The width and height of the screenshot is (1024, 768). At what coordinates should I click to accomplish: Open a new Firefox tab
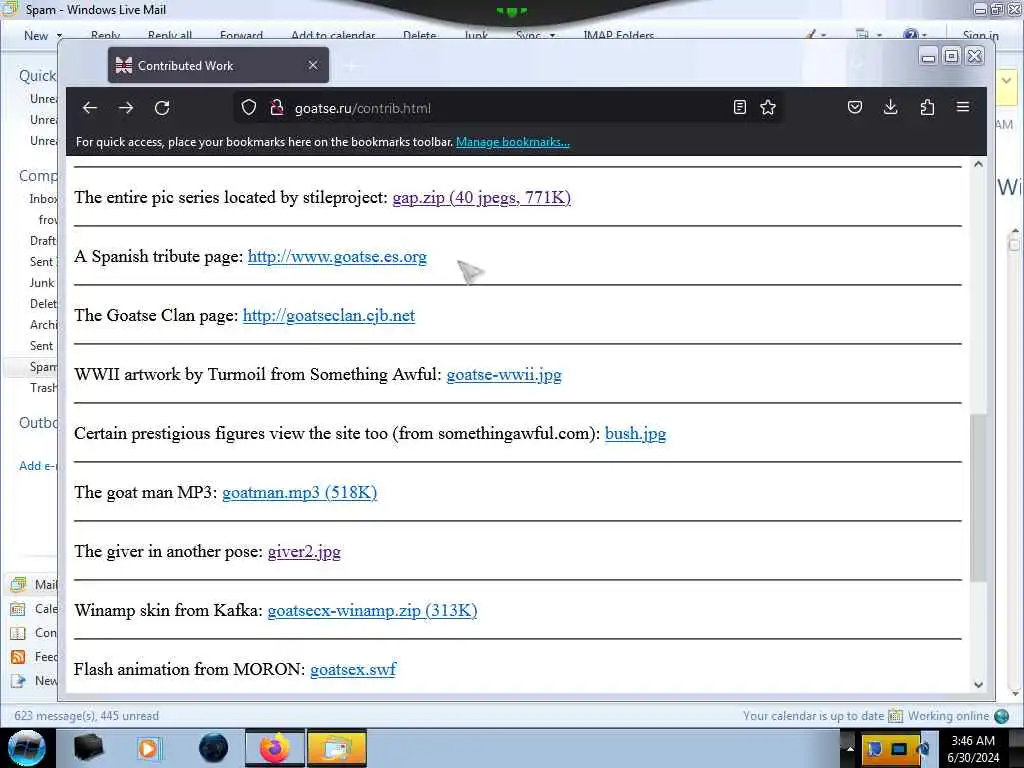point(351,65)
